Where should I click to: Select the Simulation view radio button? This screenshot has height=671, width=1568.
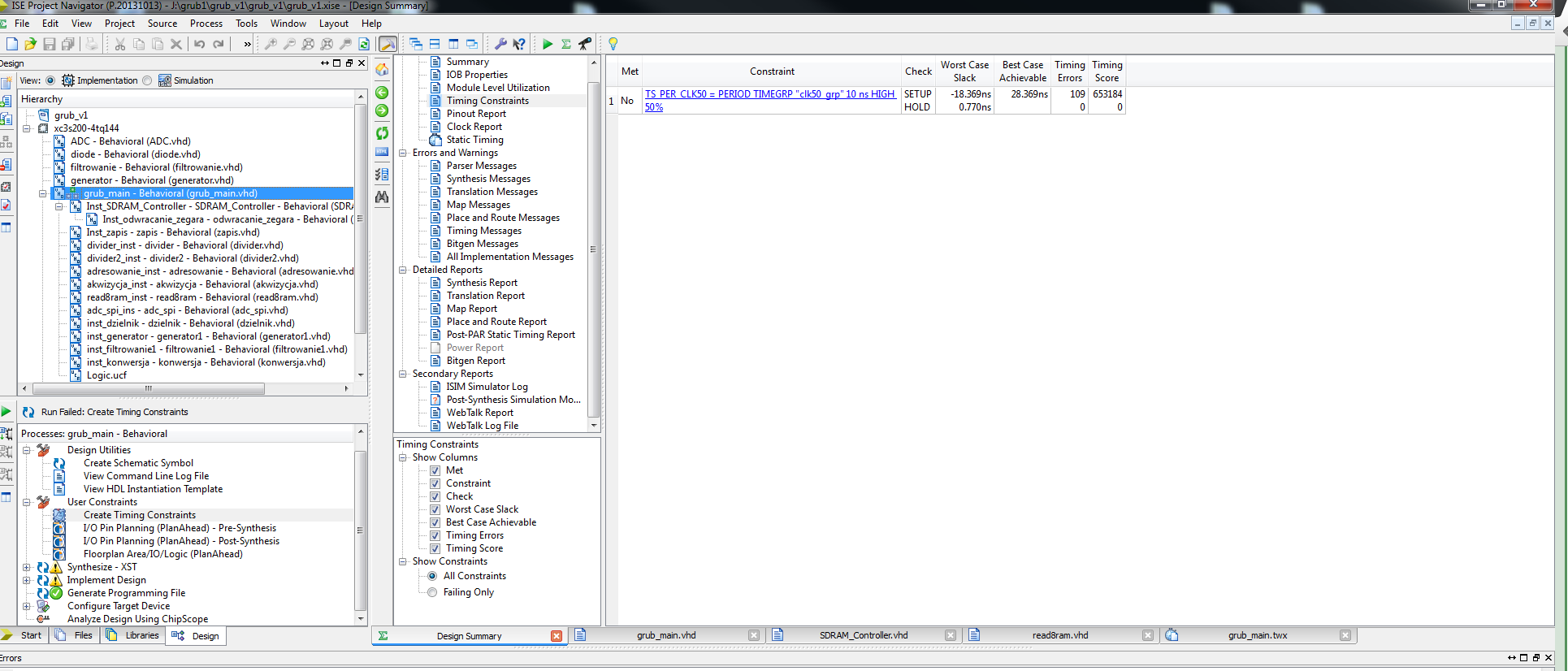pos(147,80)
